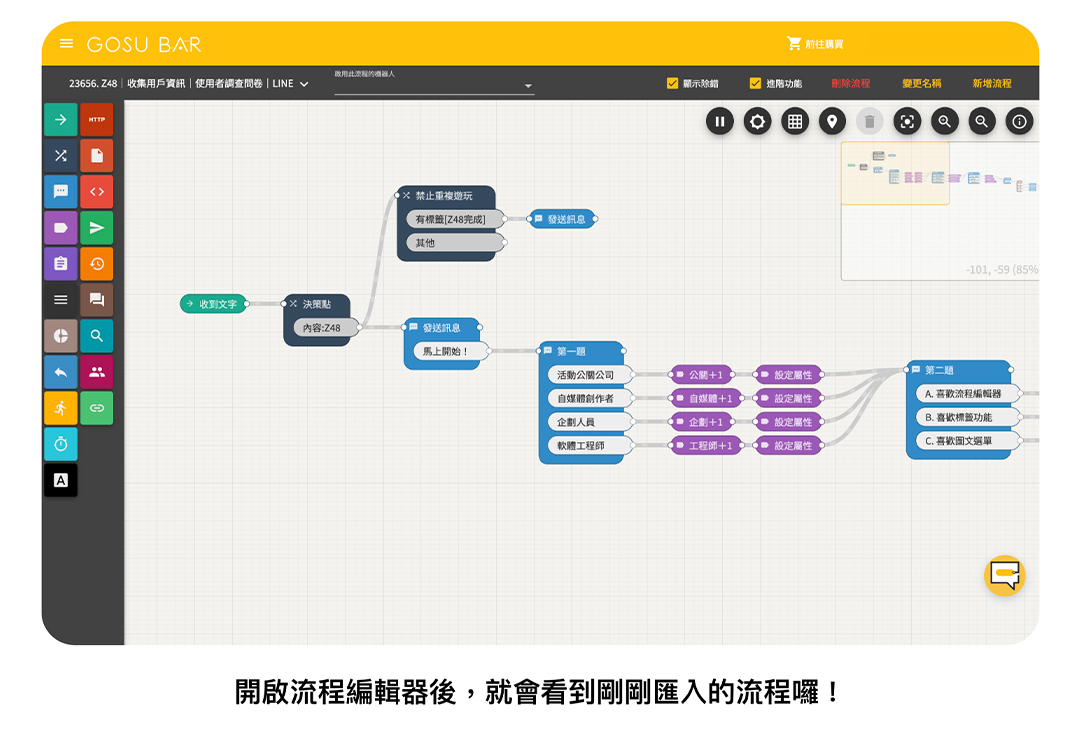
Task: Zoom in on the flow canvas
Action: [x=944, y=122]
